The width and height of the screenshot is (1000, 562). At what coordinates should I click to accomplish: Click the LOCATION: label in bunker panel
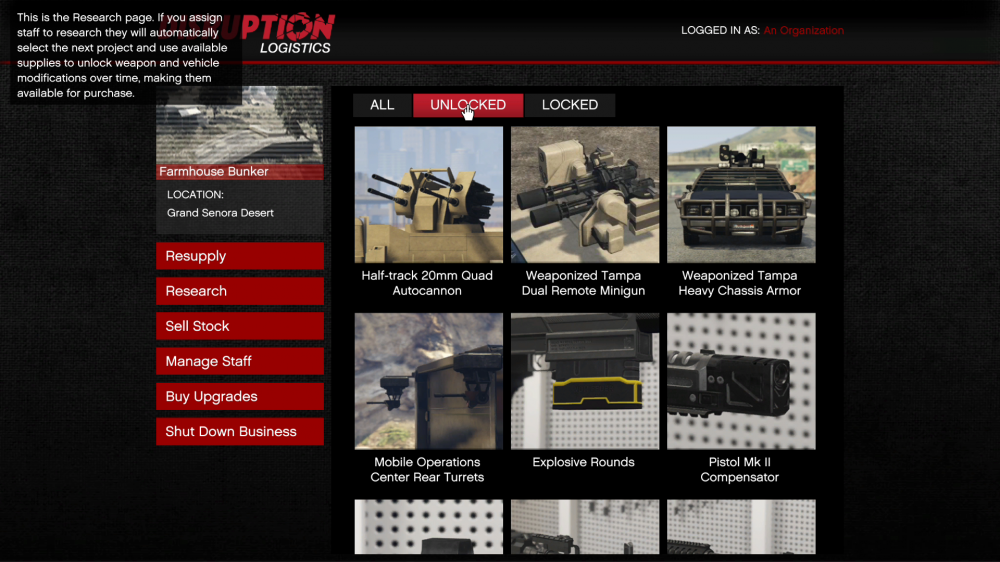pyautogui.click(x=195, y=195)
